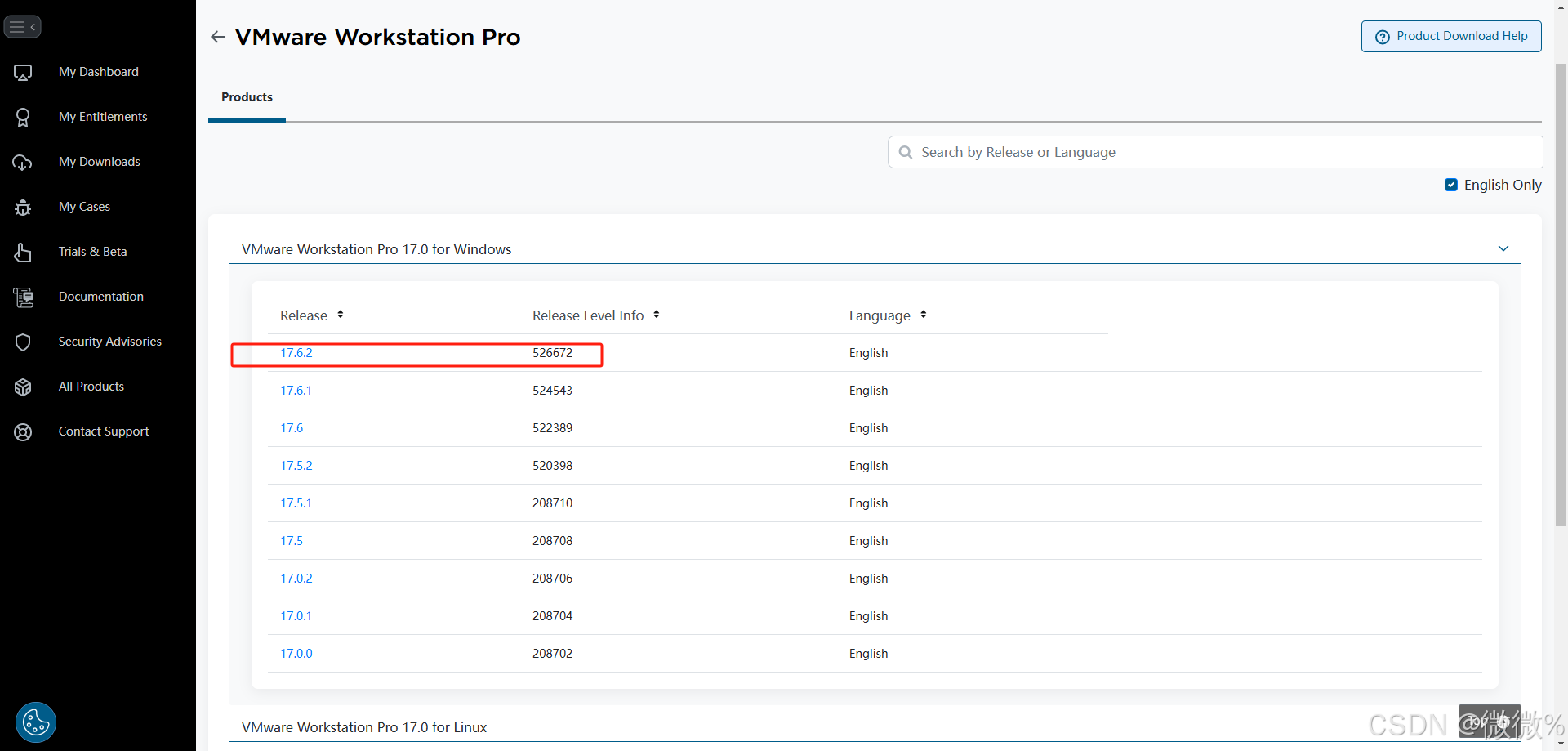Focus the Search by Release or Language field
This screenshot has width=1568, height=751.
tap(1215, 152)
